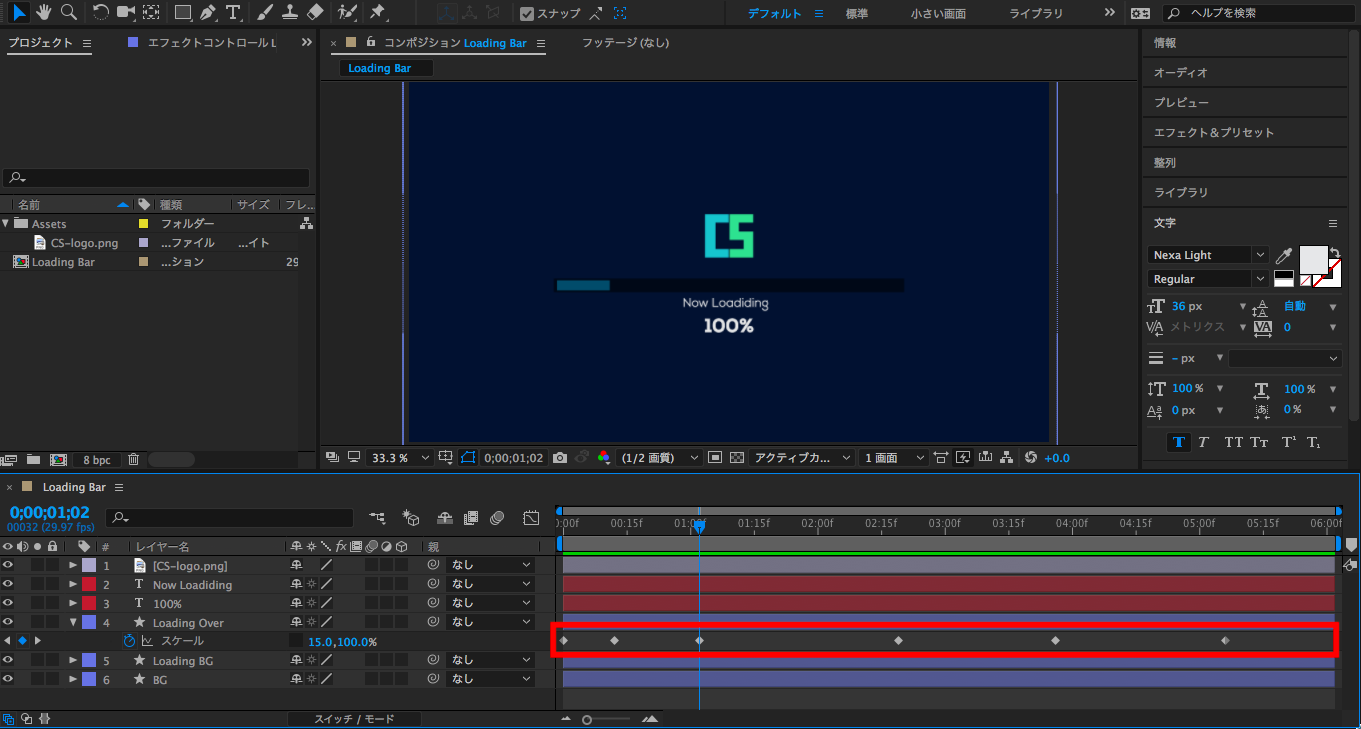Select the Hand tool
The width and height of the screenshot is (1361, 729).
click(43, 13)
